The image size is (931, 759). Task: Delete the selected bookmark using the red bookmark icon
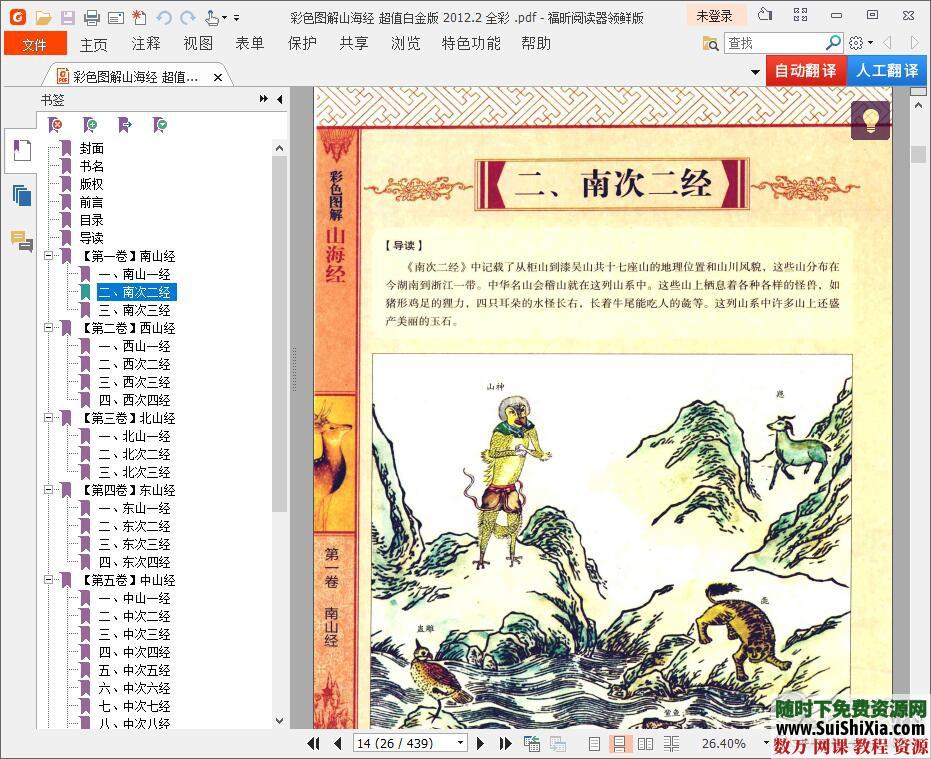coord(55,124)
